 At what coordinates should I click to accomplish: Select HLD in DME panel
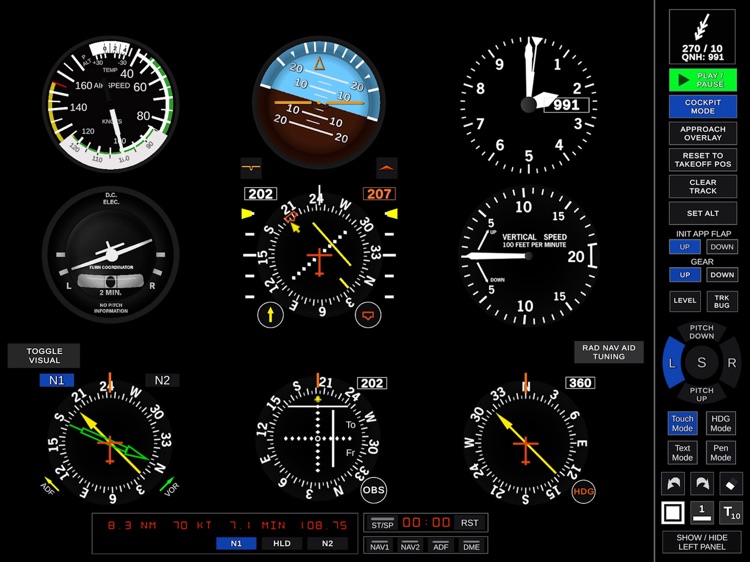(x=282, y=543)
